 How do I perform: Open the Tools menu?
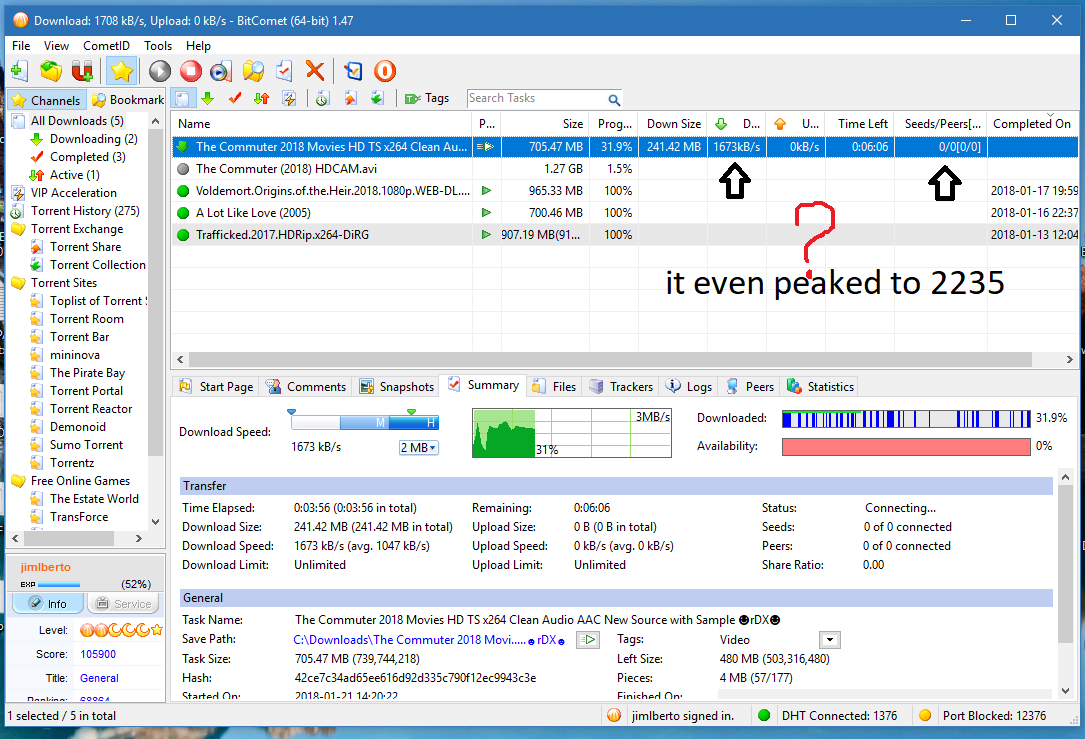(x=158, y=46)
